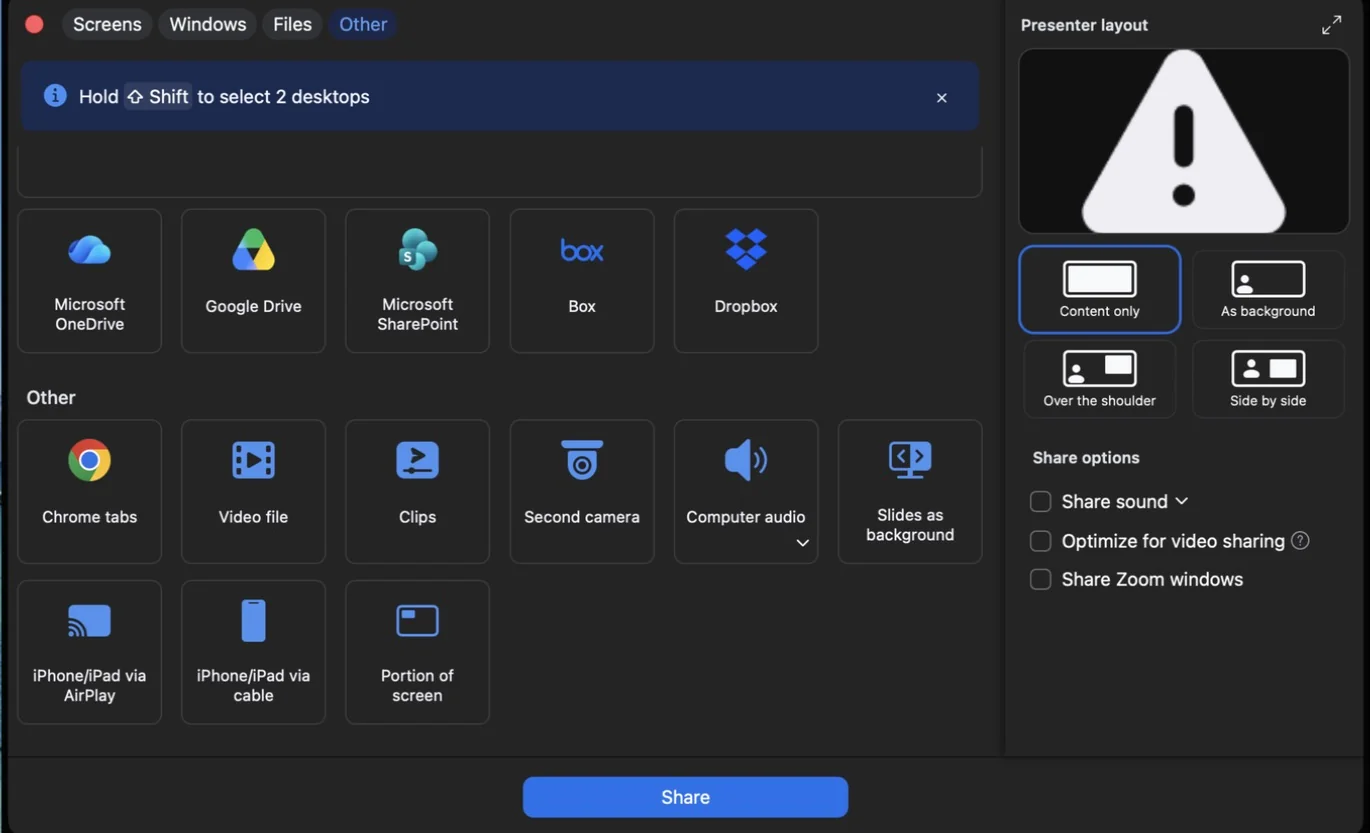
Task: Select iPhone/iPad via AirPlay
Action: pyautogui.click(x=89, y=652)
